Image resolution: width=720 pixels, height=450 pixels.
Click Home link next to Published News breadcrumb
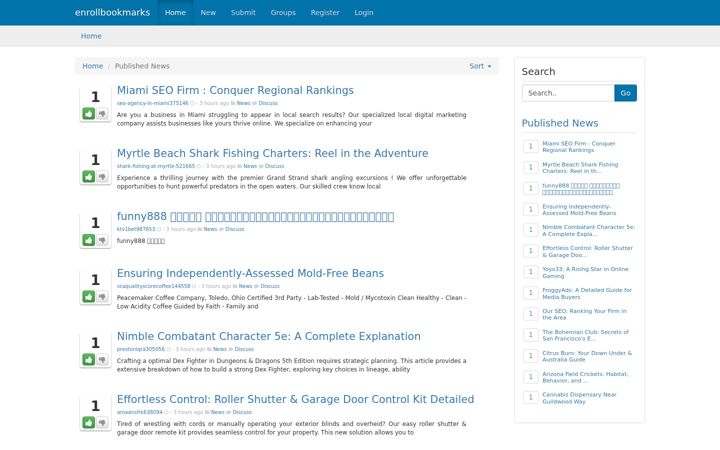click(93, 66)
